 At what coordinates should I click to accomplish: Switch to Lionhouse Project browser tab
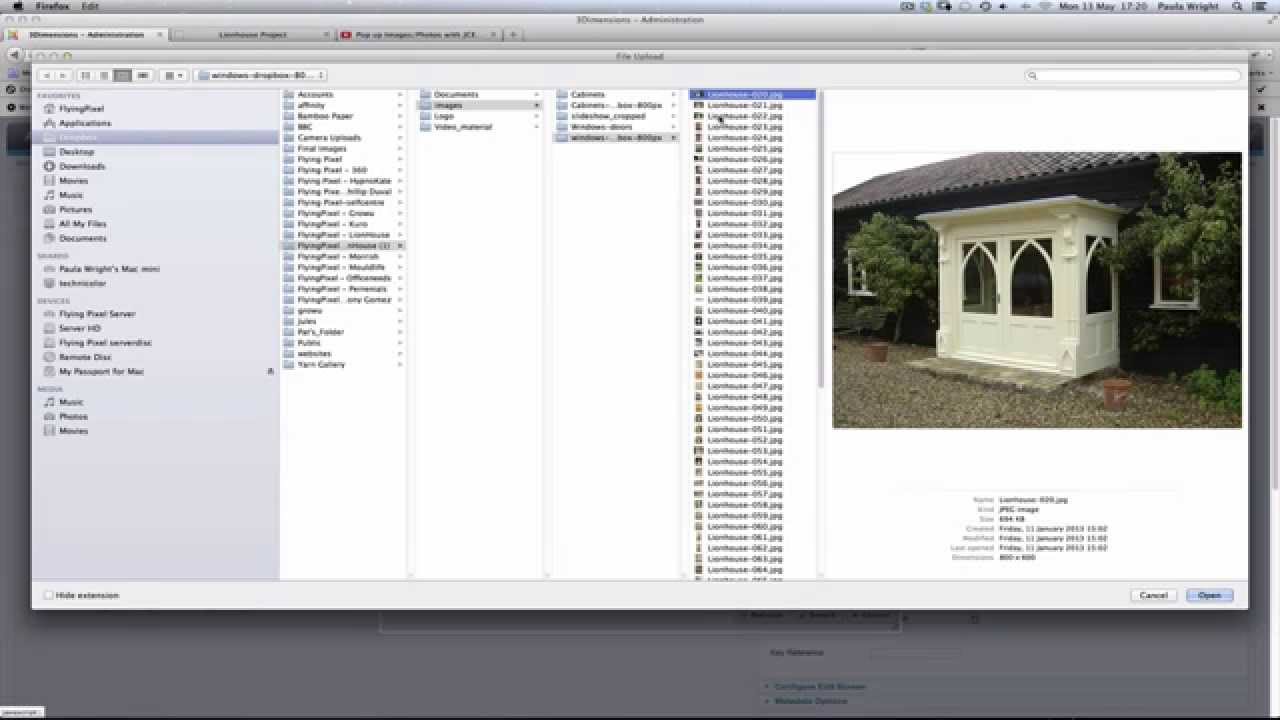pyautogui.click(x=252, y=35)
